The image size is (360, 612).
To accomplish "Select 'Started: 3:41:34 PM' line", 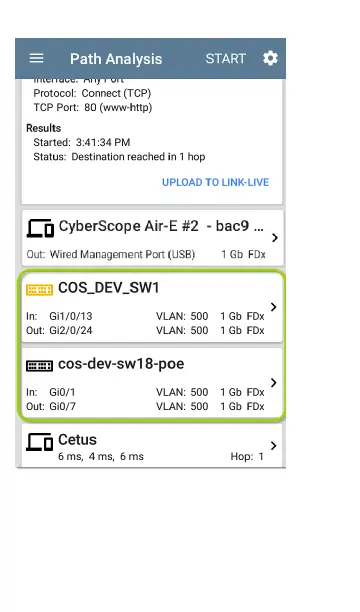I will (82, 142).
